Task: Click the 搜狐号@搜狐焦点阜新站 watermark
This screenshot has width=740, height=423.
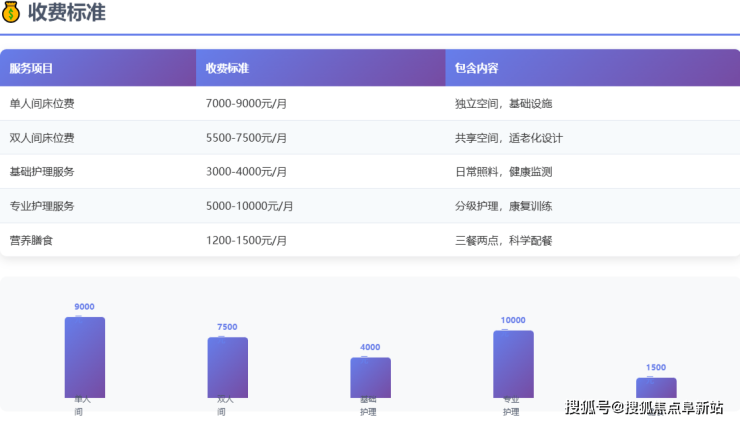Action: tap(644, 407)
